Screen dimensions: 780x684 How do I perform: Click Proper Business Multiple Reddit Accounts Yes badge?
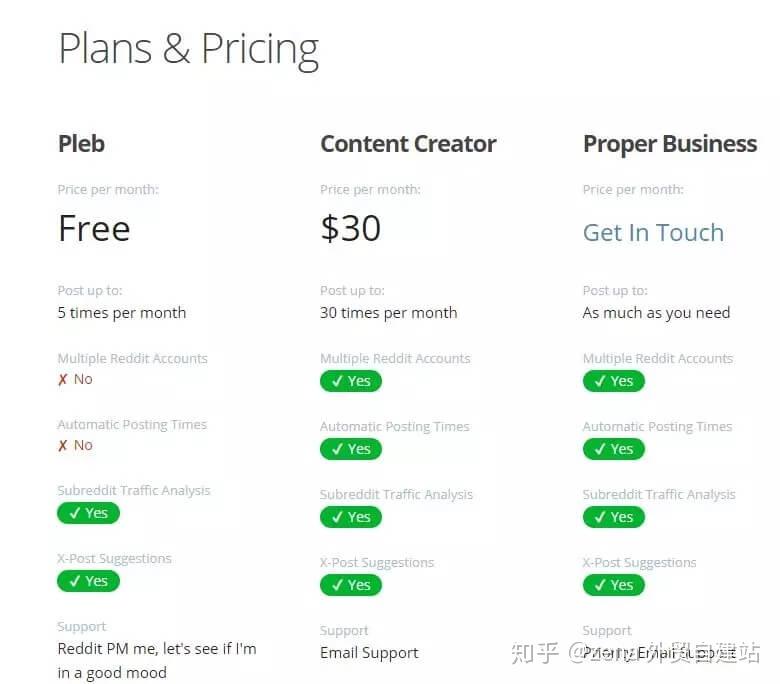point(613,381)
